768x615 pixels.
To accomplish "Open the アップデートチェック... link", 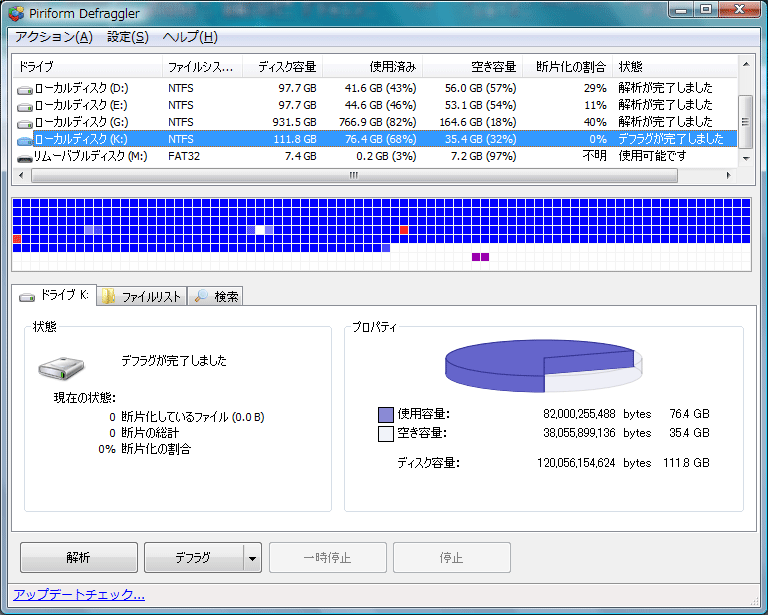I will 79,595.
